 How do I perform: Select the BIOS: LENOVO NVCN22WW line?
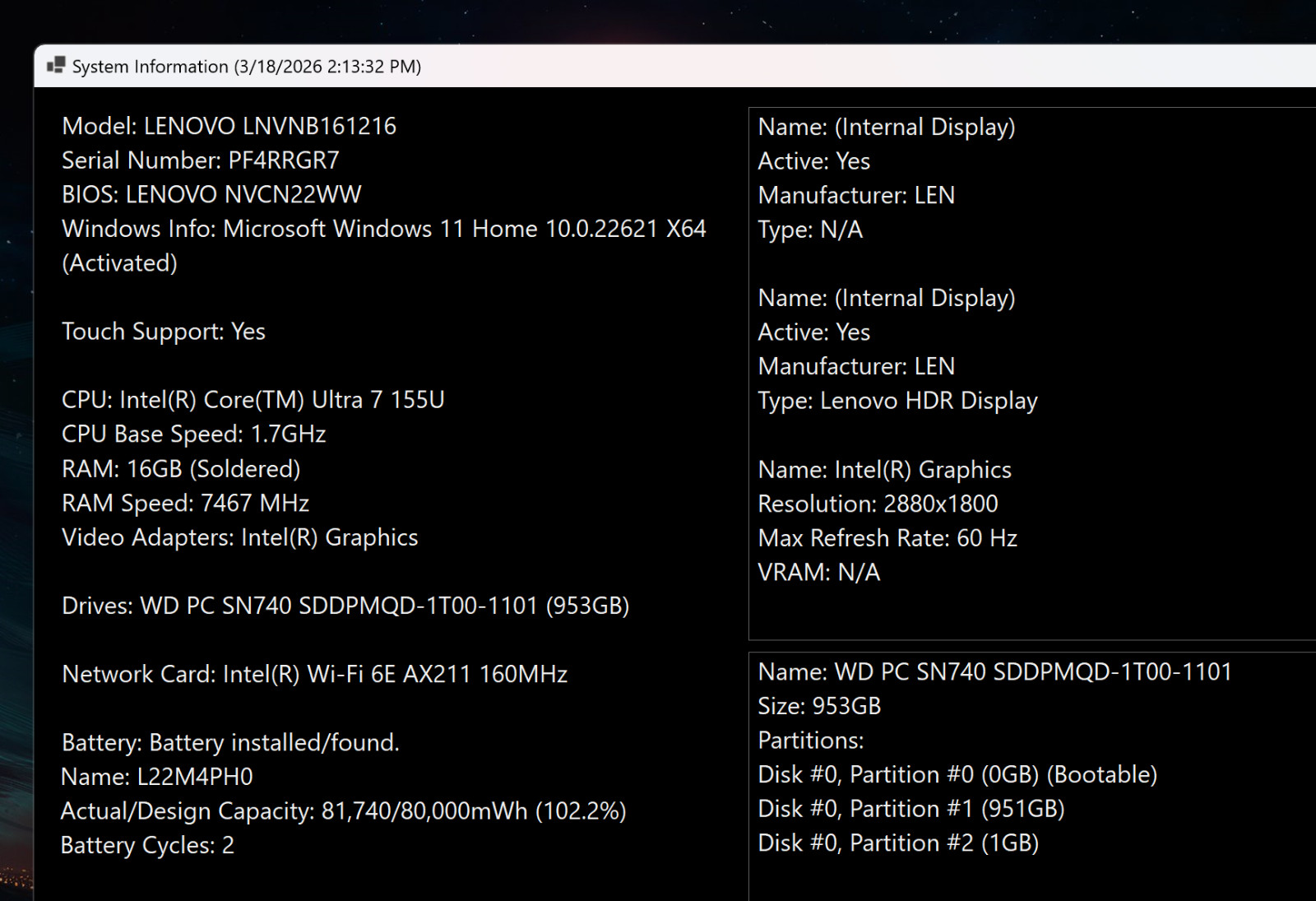click(211, 194)
